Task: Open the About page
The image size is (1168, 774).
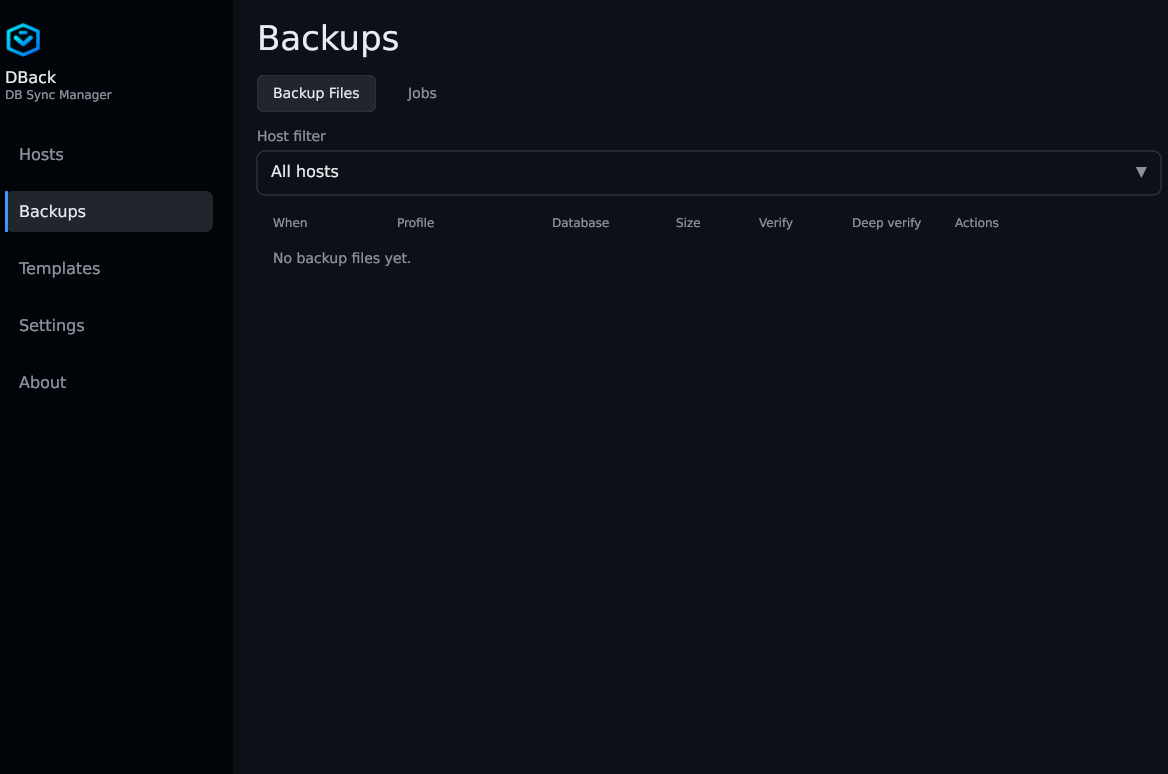Action: pos(109,382)
